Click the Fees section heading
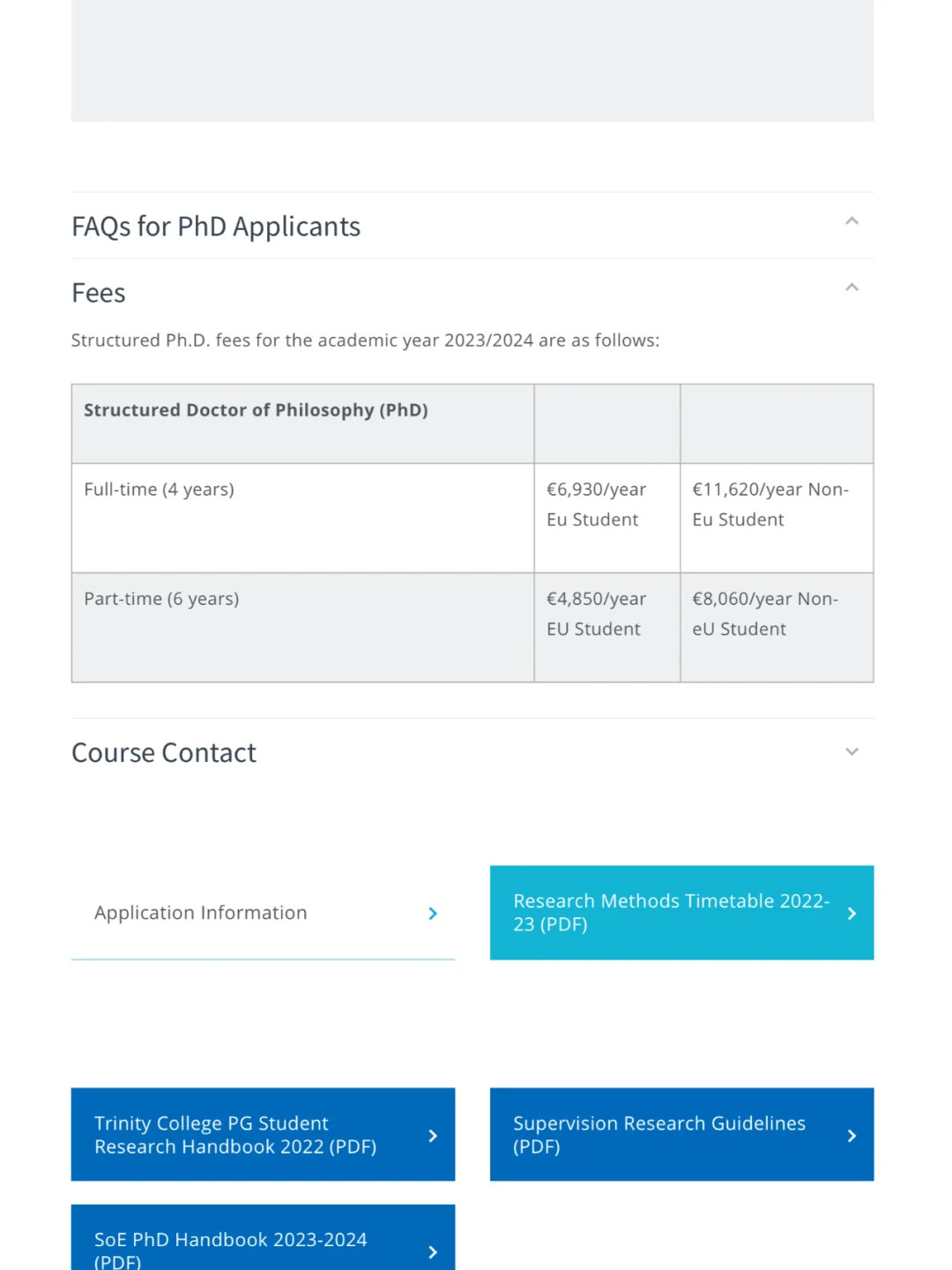Viewport: 952px width, 1270px height. coord(99,293)
